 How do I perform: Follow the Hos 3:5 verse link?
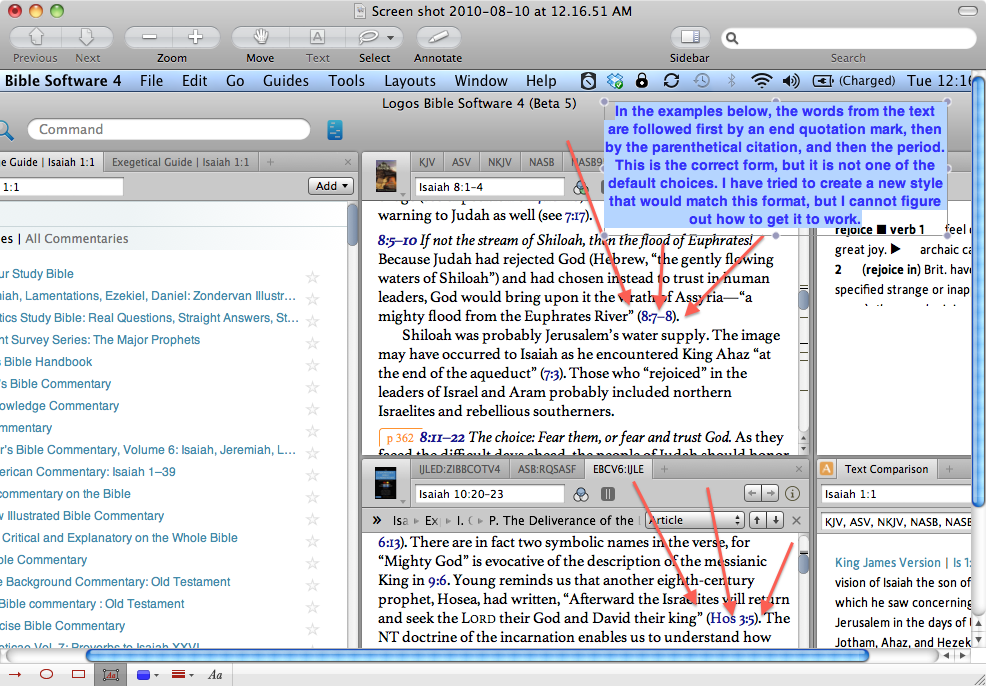coord(733,619)
